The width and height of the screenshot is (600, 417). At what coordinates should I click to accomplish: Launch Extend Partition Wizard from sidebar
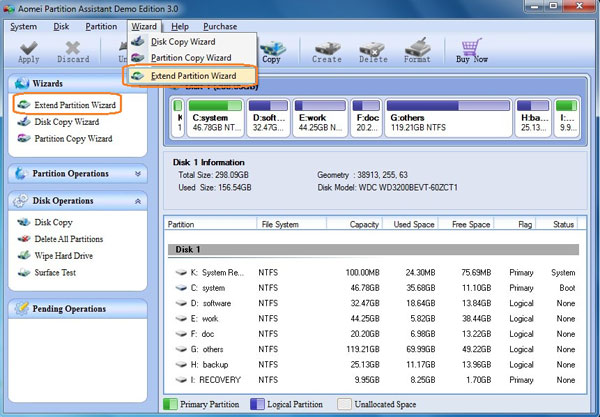tap(75, 105)
